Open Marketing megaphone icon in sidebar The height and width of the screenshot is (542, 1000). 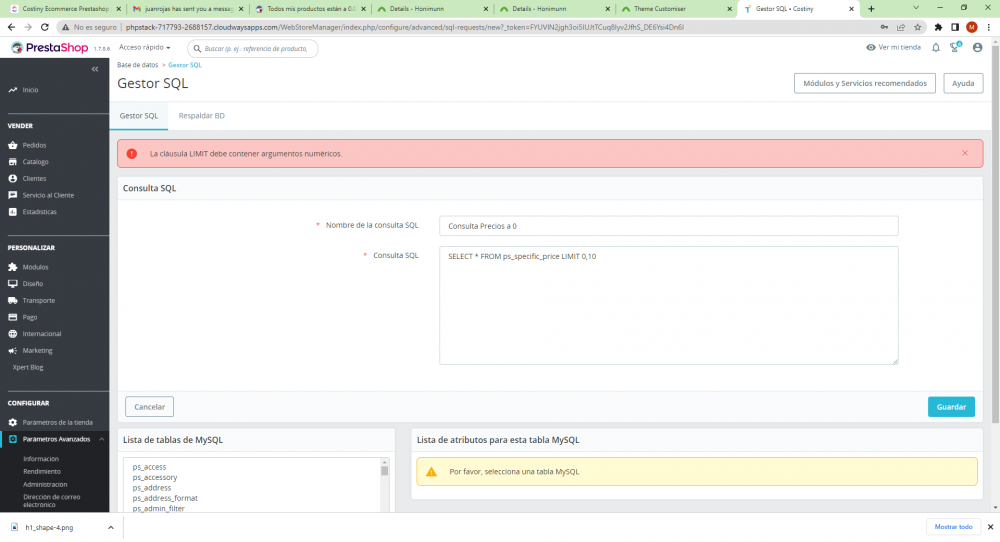click(13, 351)
